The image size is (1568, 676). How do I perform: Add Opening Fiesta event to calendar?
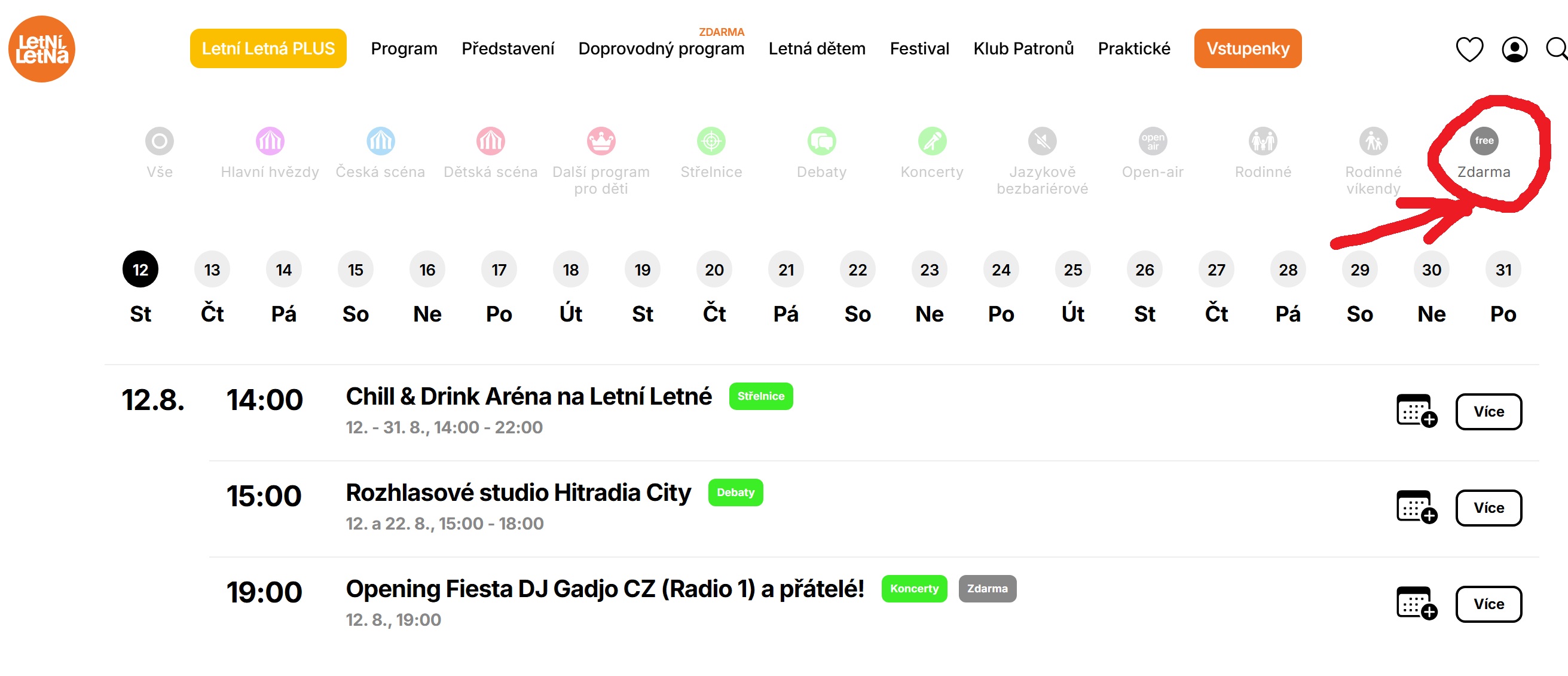coord(1416,603)
